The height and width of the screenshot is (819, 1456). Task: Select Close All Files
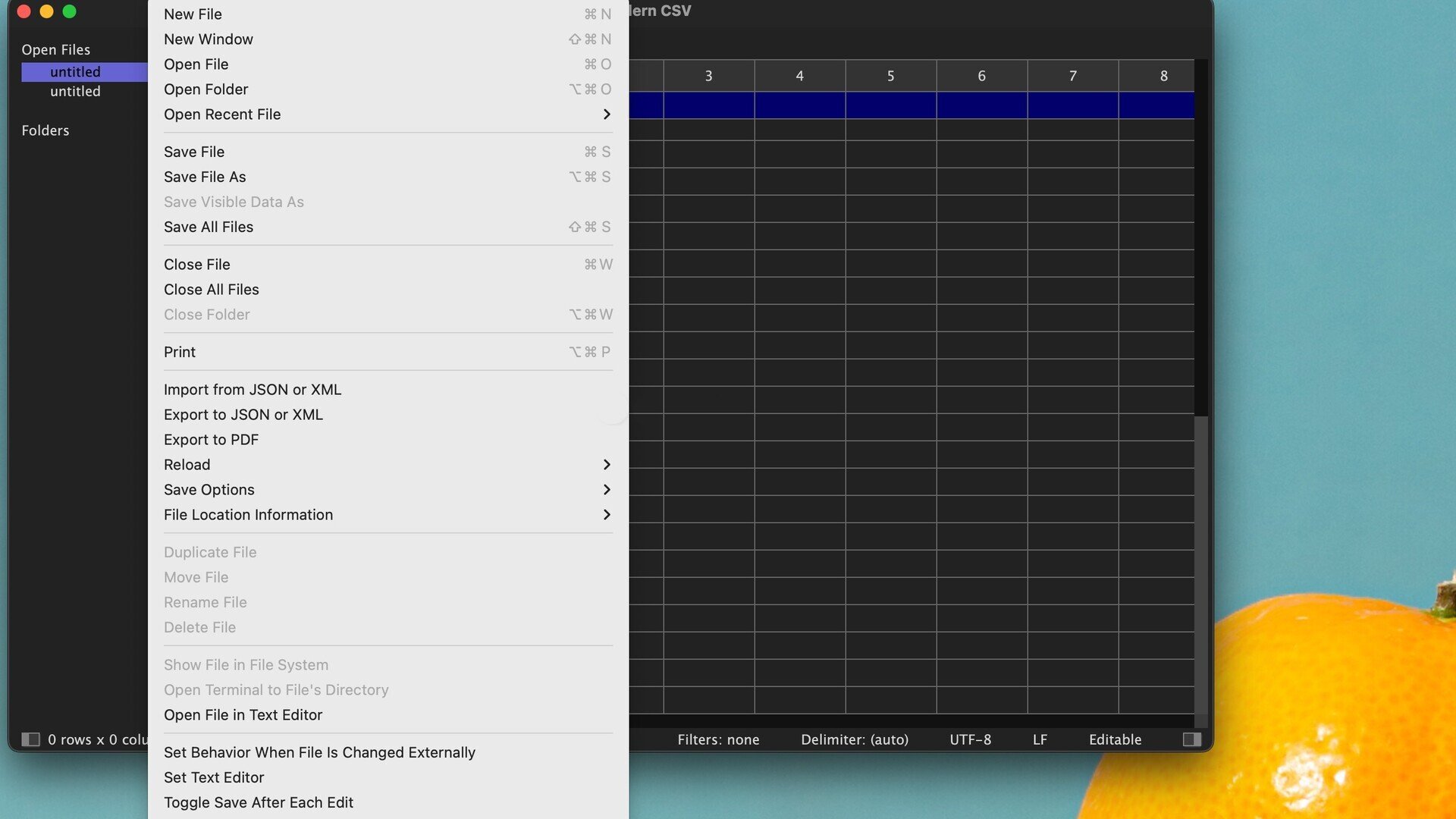(x=388, y=289)
